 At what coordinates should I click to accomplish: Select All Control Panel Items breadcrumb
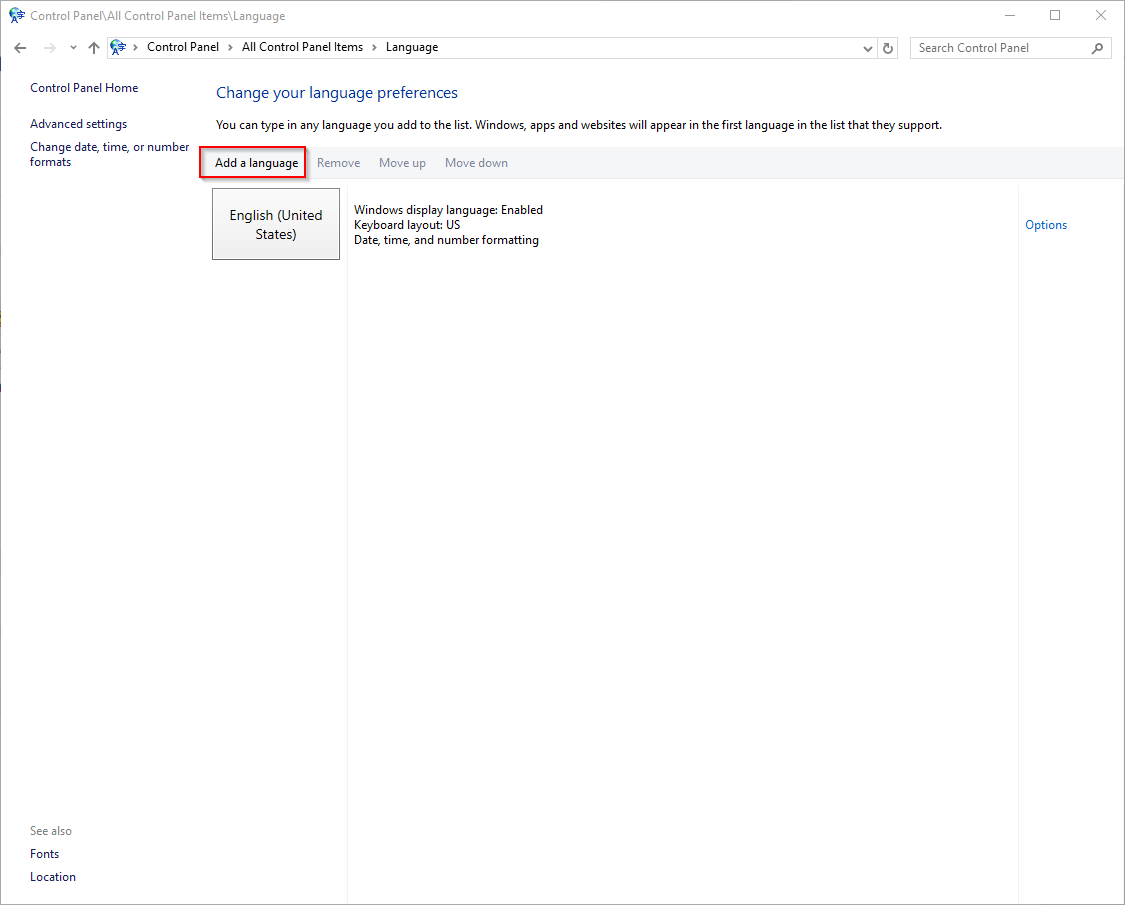click(302, 47)
